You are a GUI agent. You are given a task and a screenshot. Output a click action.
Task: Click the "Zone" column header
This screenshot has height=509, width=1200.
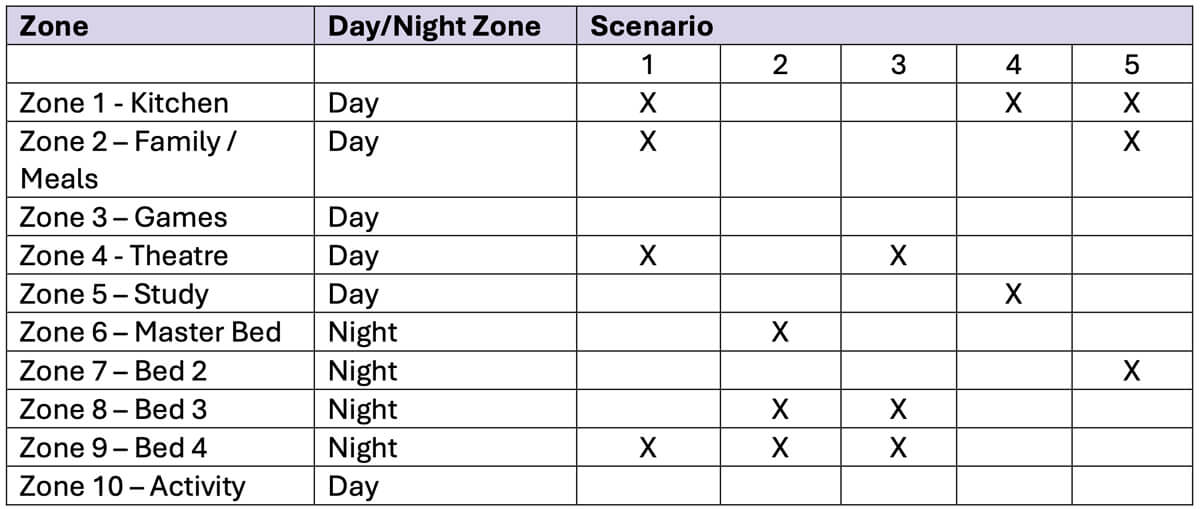point(54,26)
